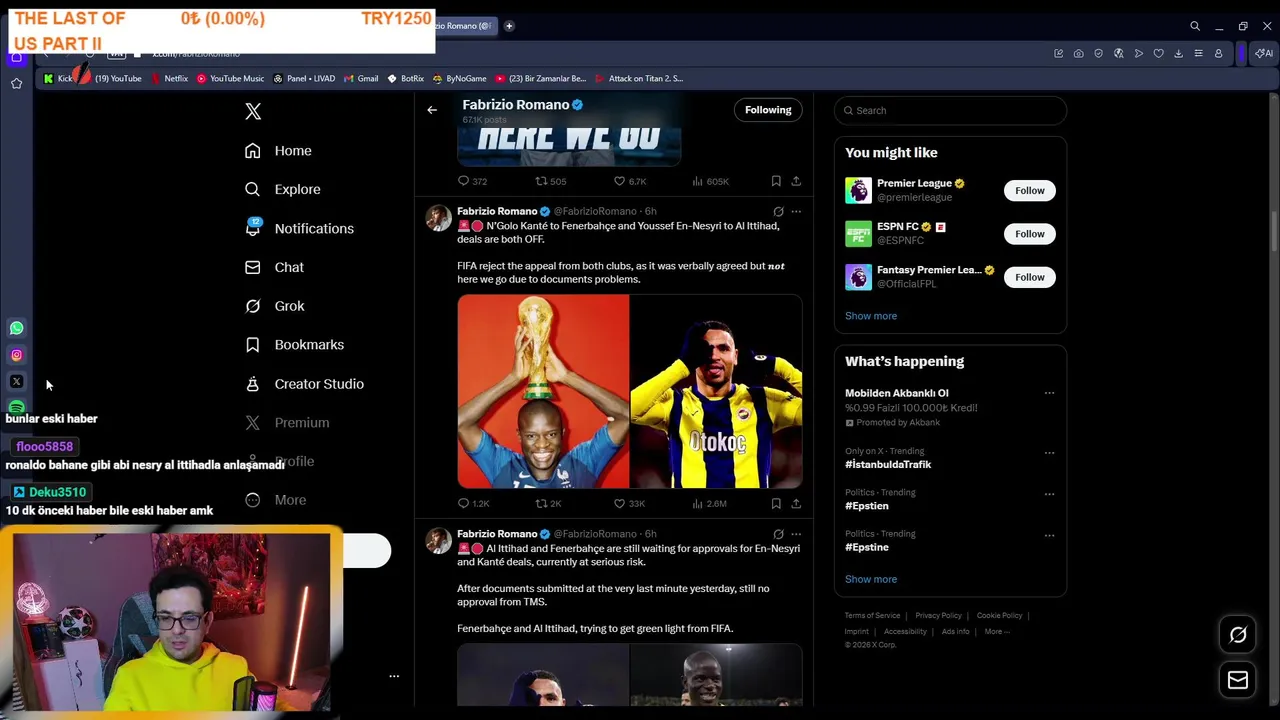The image size is (1280, 720).
Task: Open the Home page in X
Action: (x=278, y=150)
